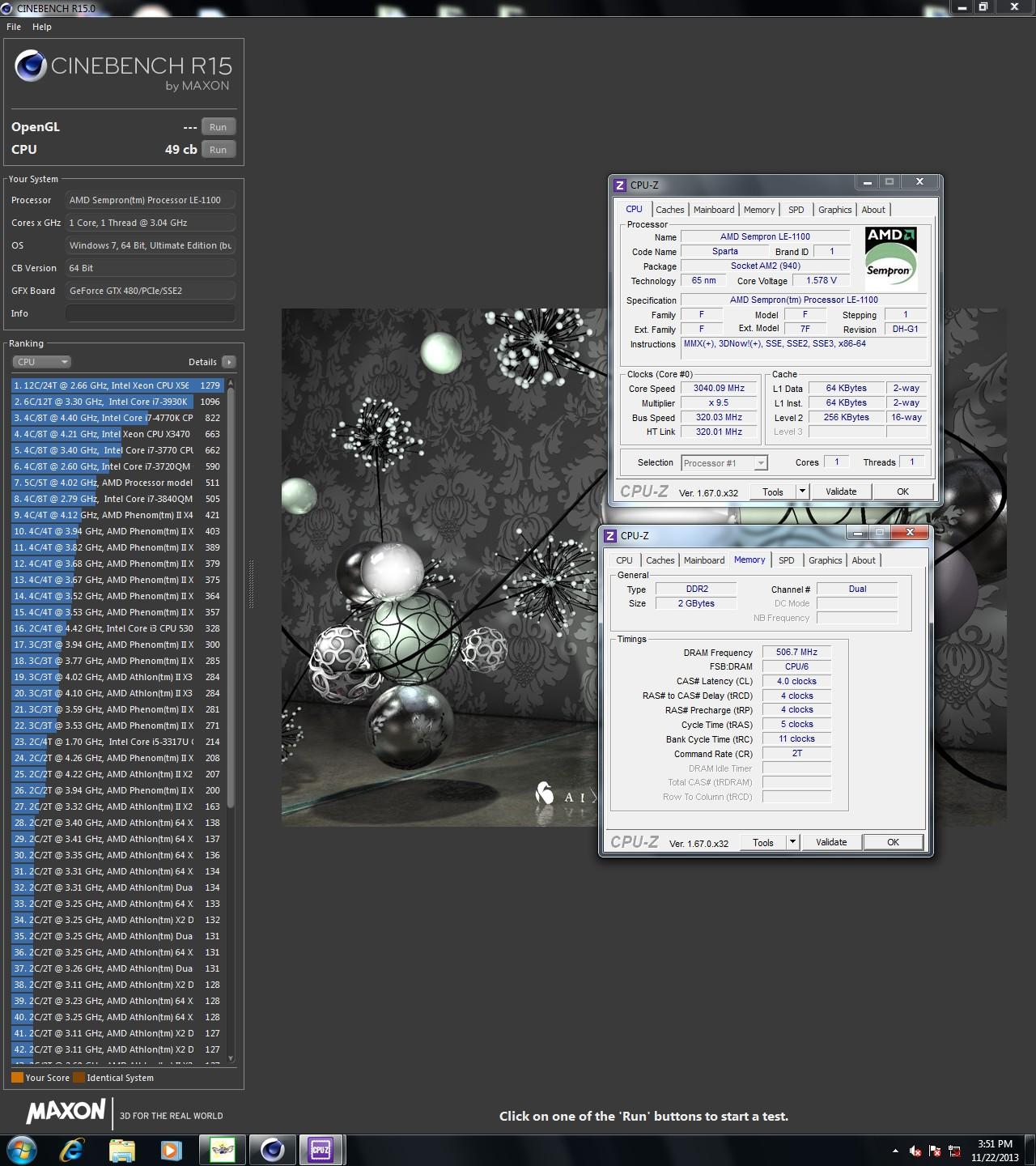Select rank 23 Core i5-3317U entry
This screenshot has width=1036, height=1166.
coord(117,742)
